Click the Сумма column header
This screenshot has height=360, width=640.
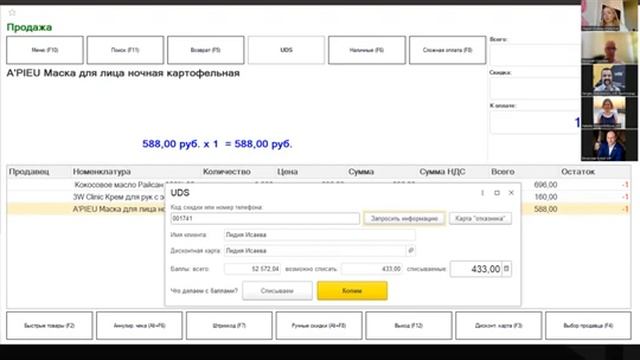click(x=361, y=172)
